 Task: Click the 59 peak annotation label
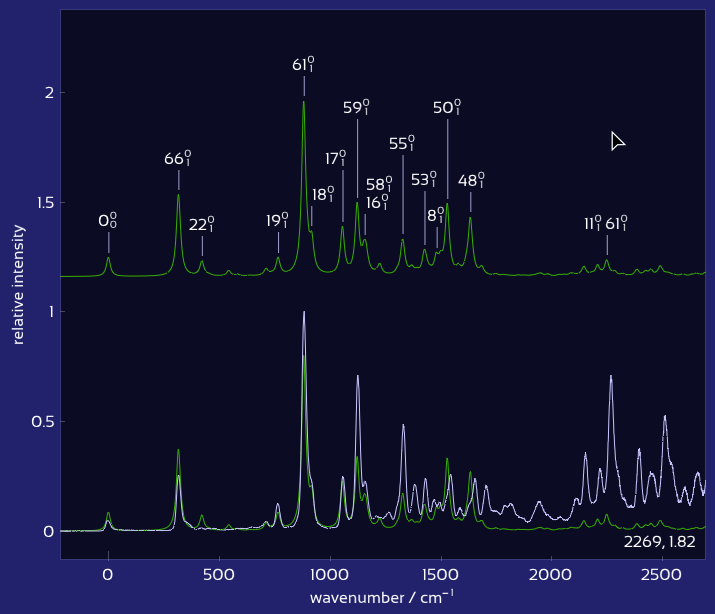coord(357,108)
